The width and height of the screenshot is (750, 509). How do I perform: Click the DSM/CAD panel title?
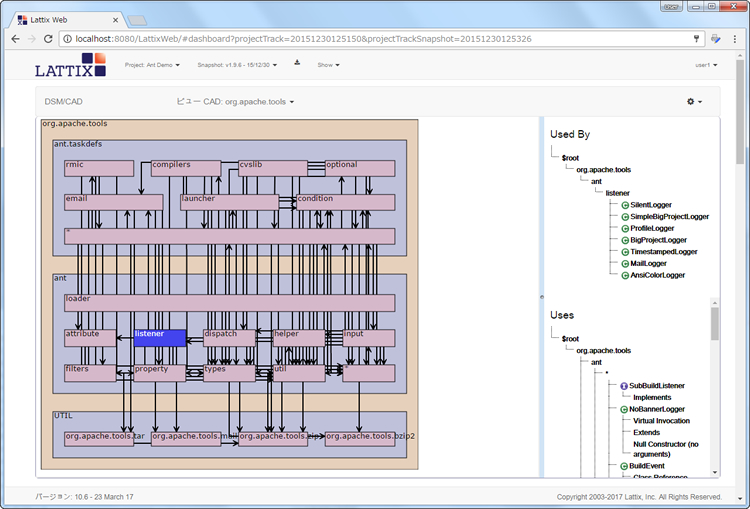coord(64,101)
